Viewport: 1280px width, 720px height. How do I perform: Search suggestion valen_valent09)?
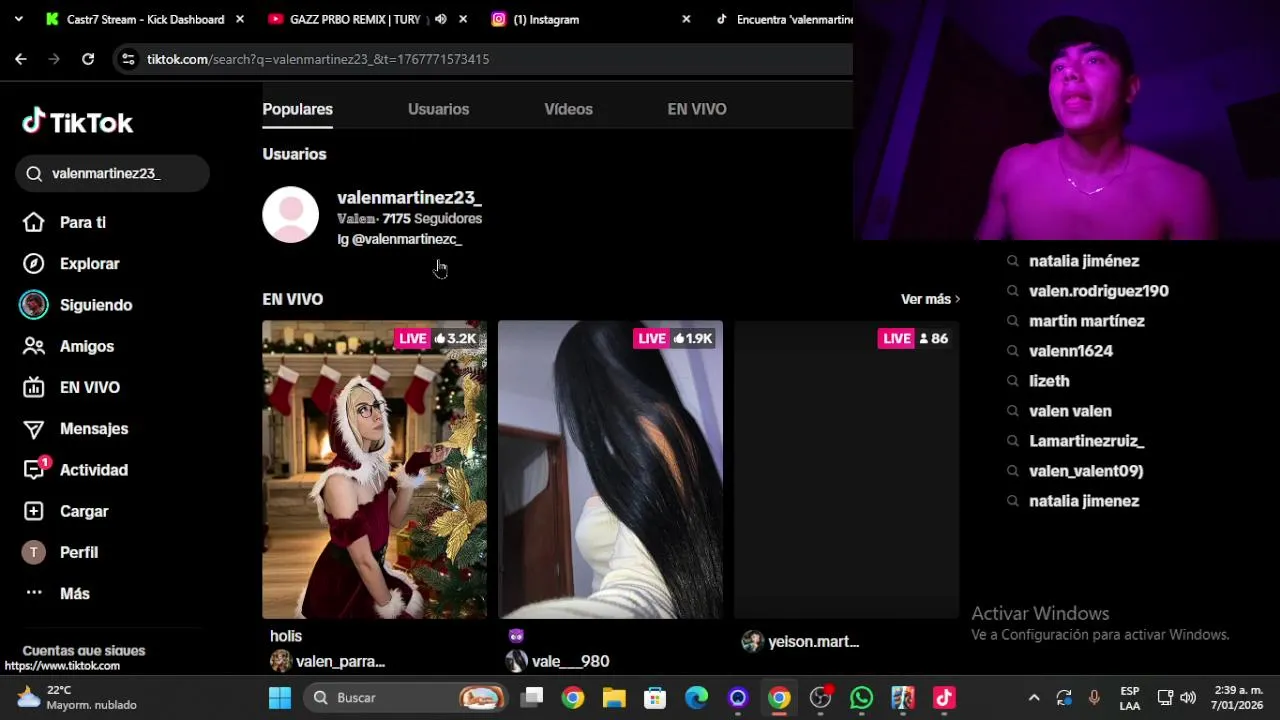coord(1086,471)
